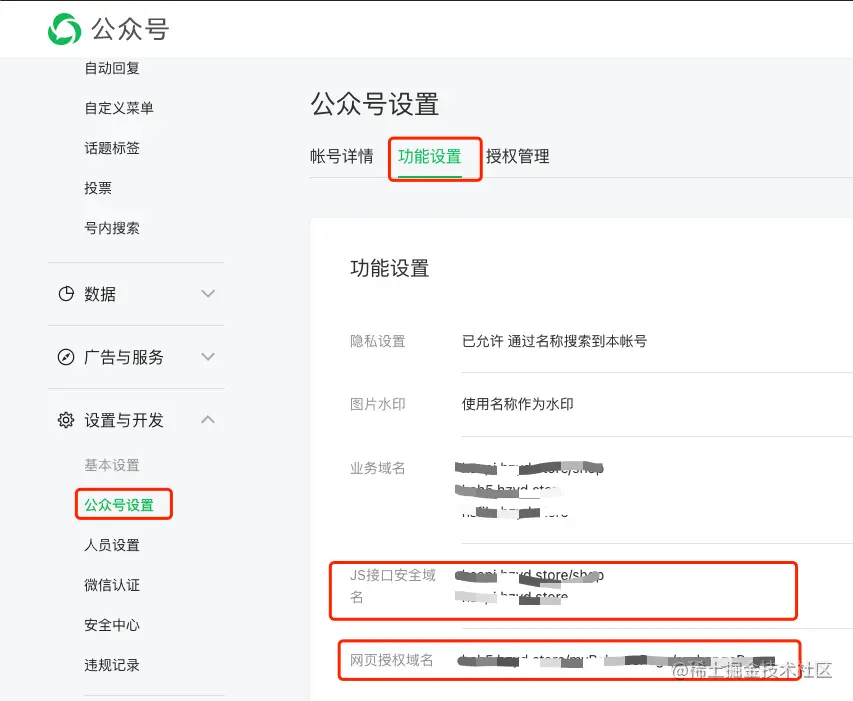
Task: Click the WeChat 公众号 logo icon
Action: click(x=65, y=28)
